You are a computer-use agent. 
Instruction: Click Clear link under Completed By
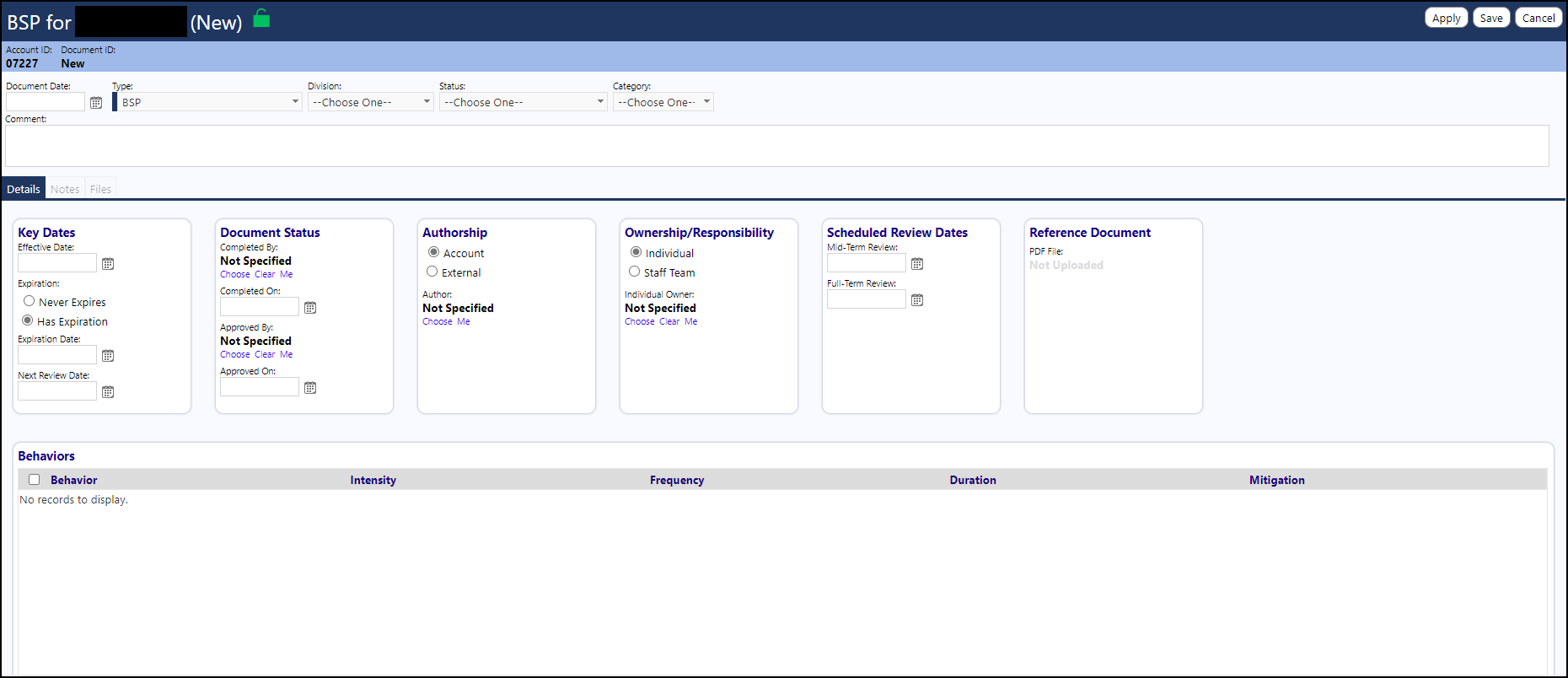click(x=265, y=275)
